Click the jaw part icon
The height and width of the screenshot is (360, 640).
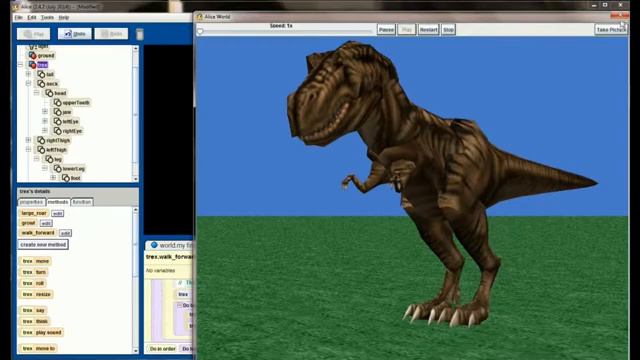click(57, 112)
